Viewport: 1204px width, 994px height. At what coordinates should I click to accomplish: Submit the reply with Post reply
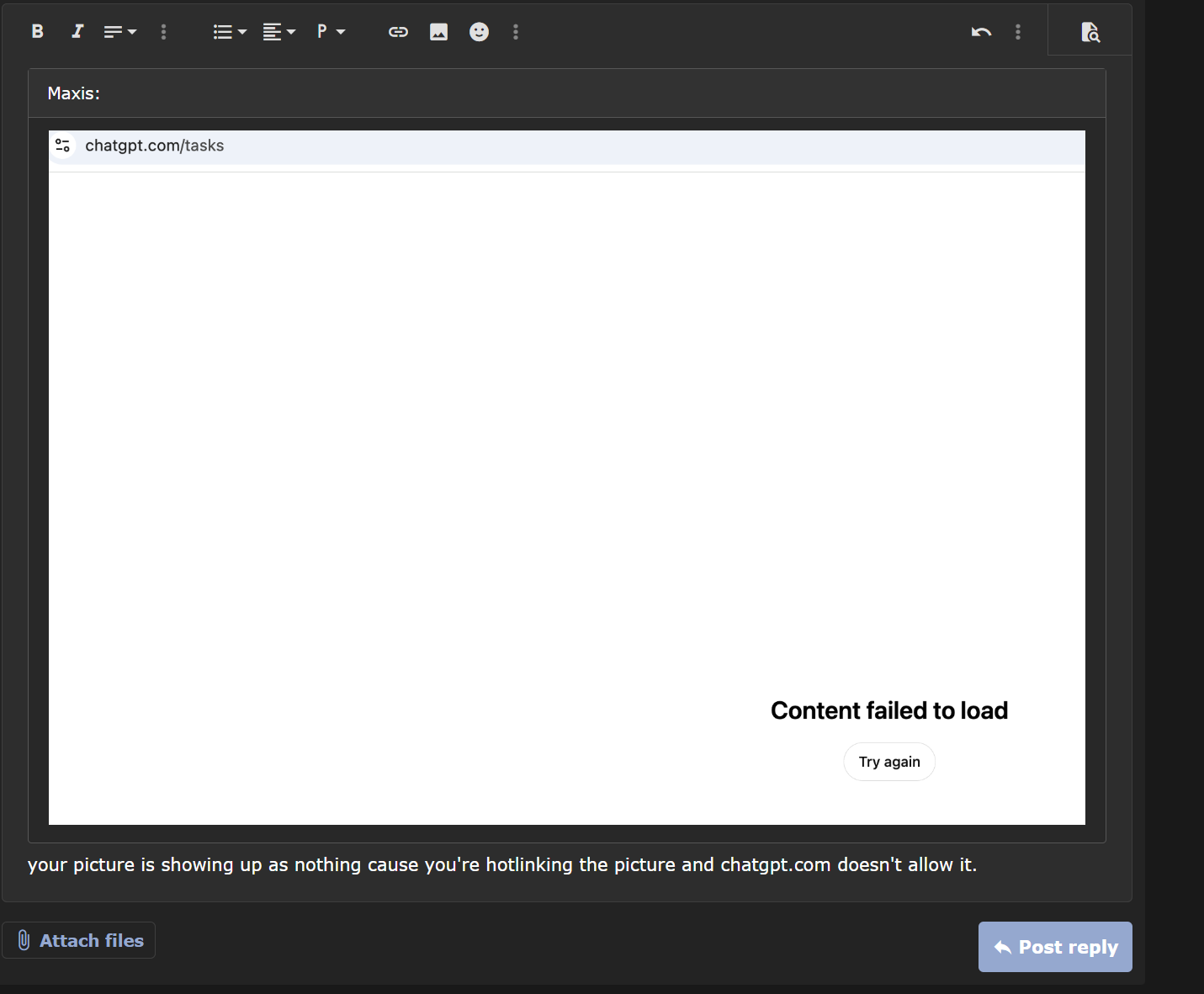1054,946
